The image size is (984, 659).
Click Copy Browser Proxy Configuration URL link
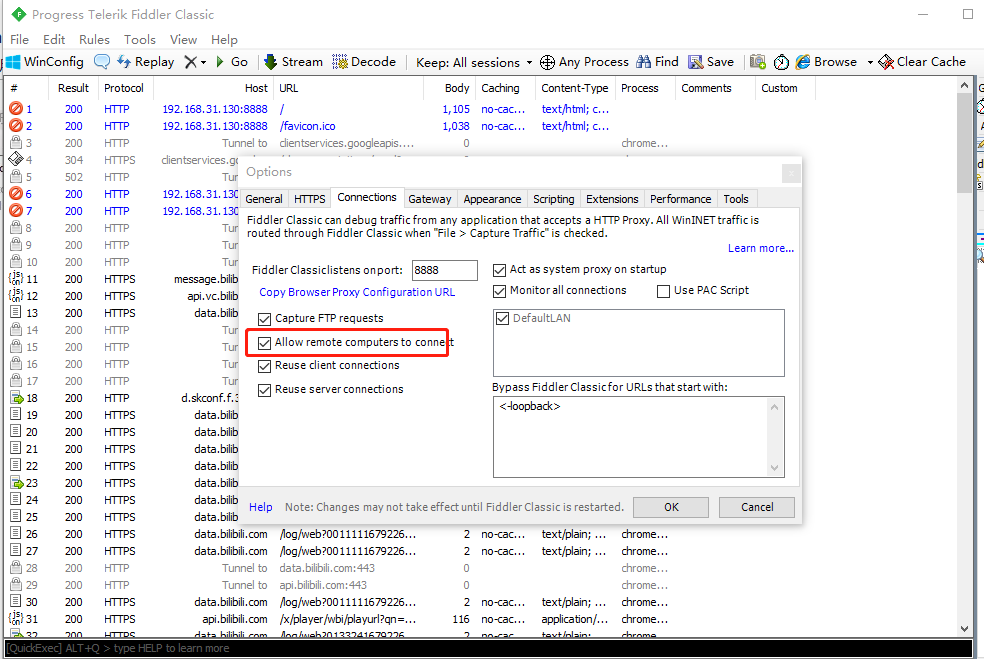coord(357,292)
